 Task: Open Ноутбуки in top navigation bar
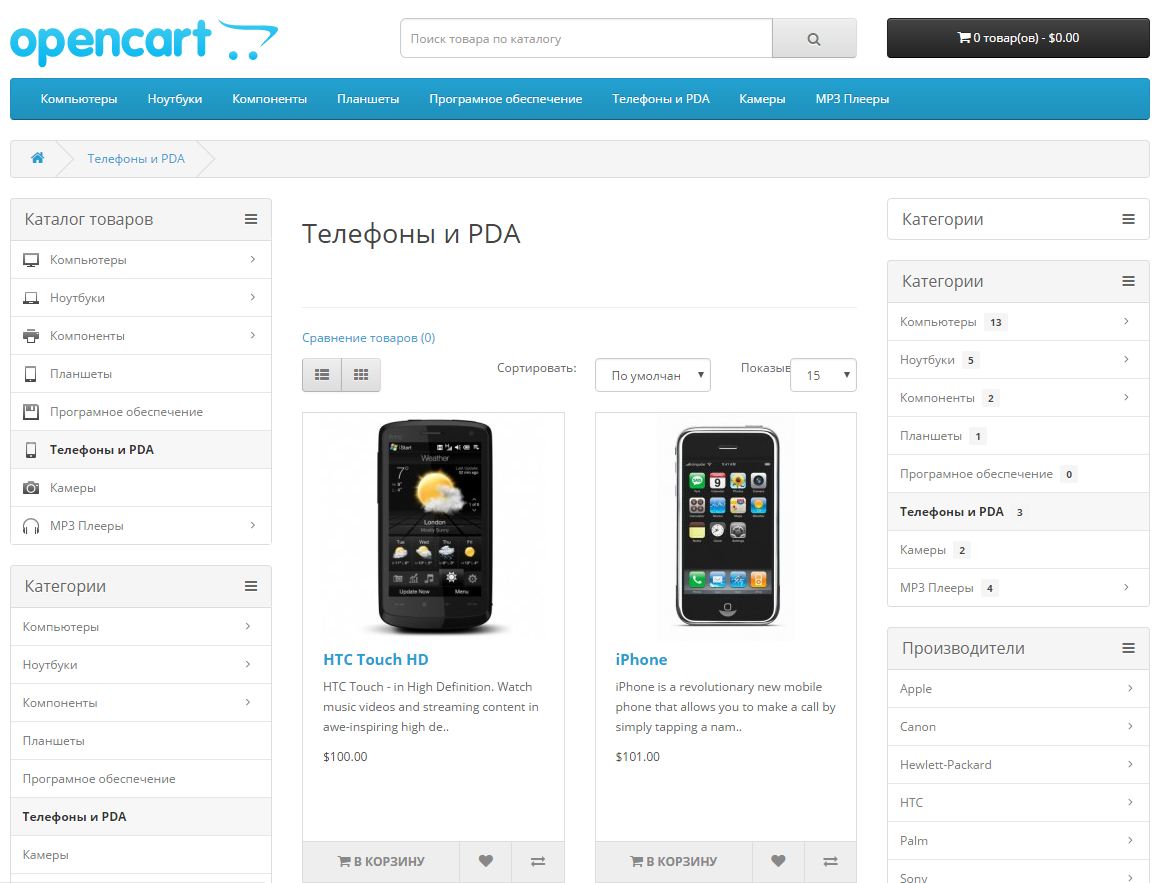(175, 99)
